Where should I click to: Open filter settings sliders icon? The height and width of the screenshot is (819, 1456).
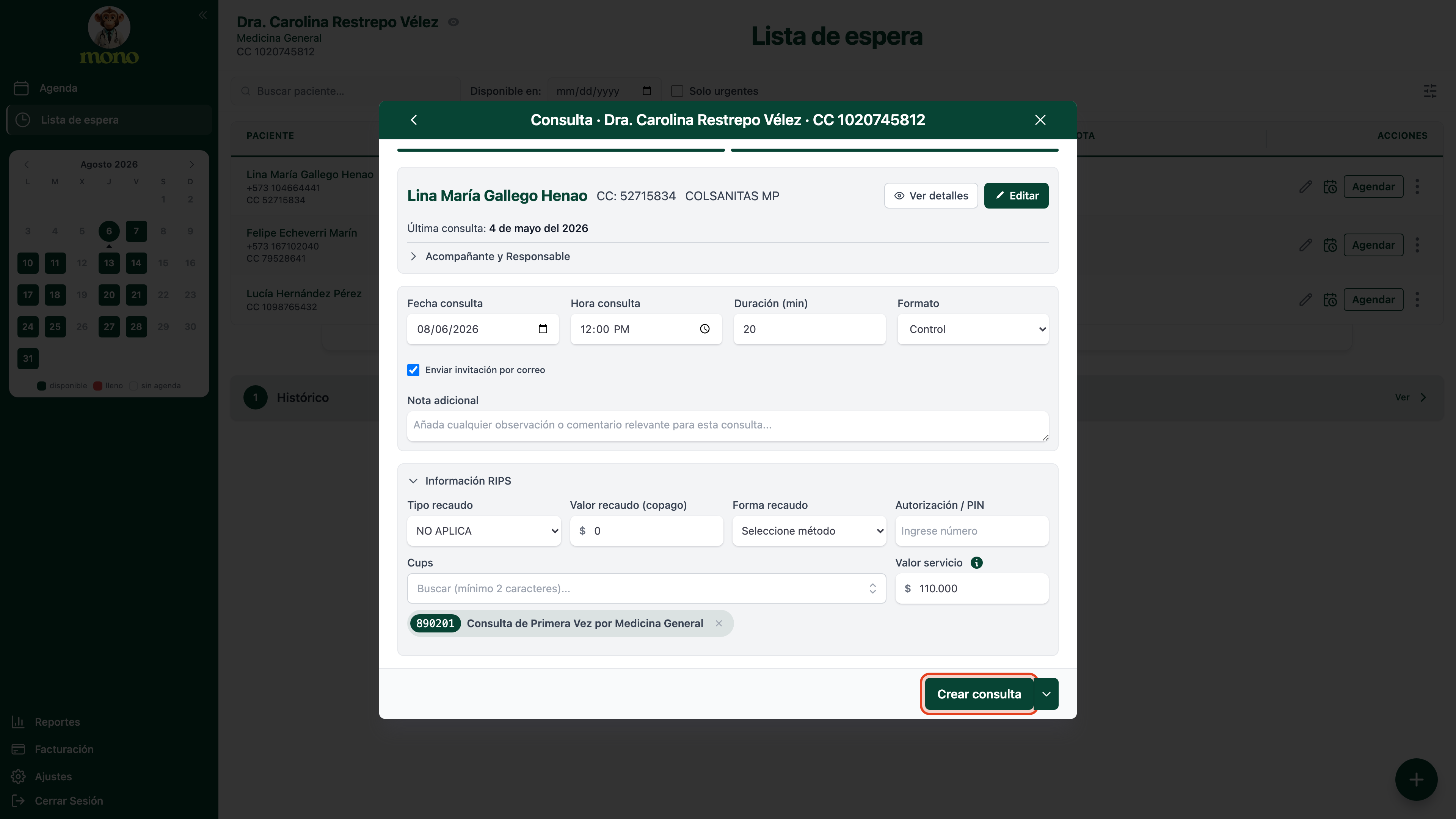point(1429,91)
